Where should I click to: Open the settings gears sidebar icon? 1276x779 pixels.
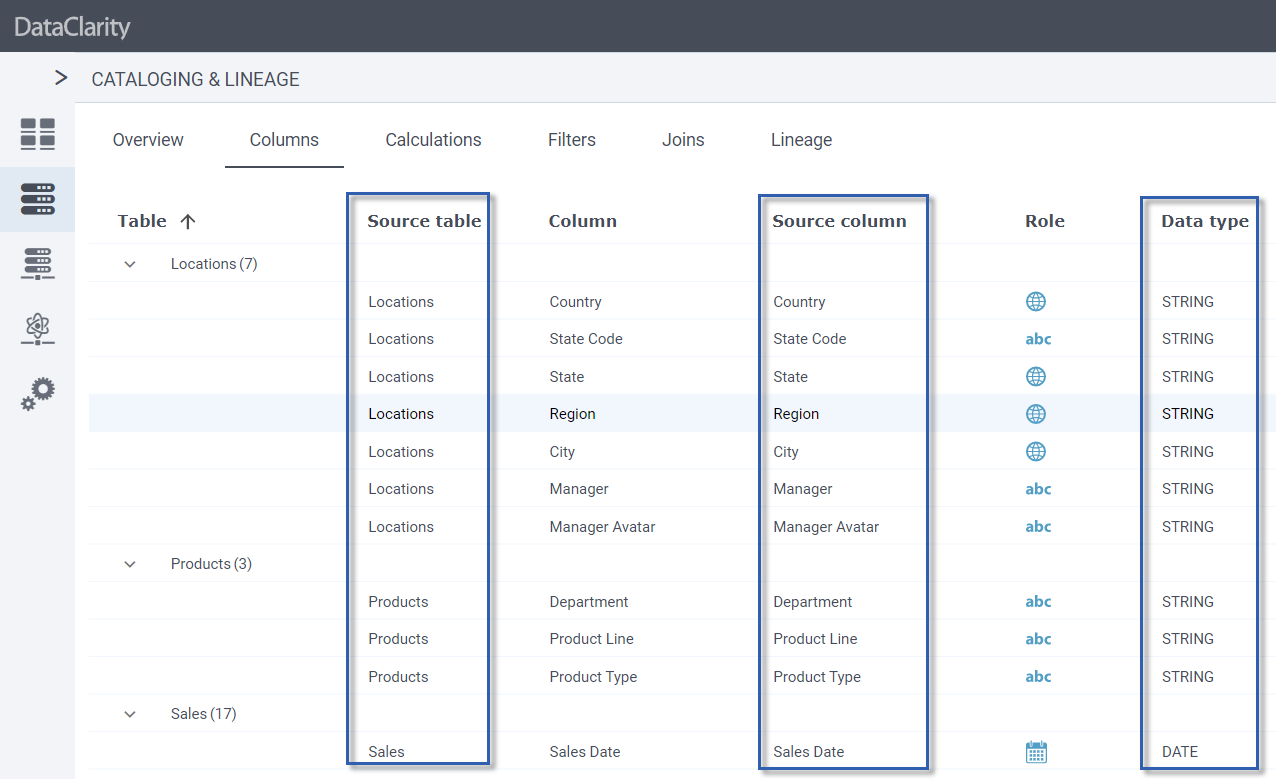coord(38,394)
